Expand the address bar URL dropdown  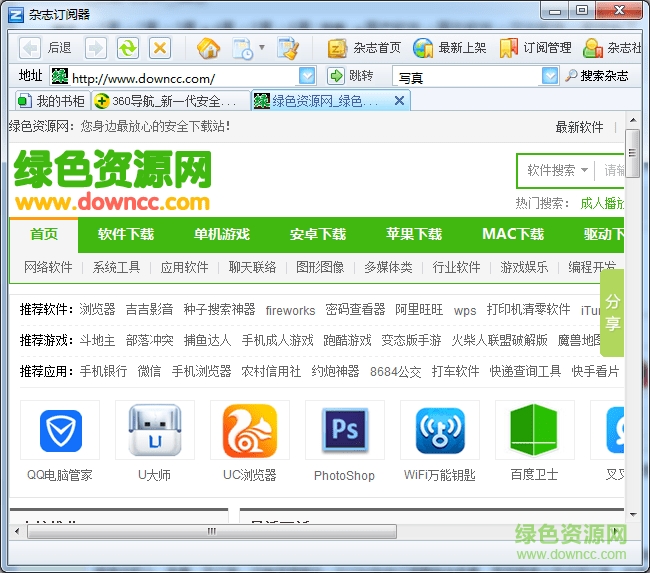click(x=307, y=77)
